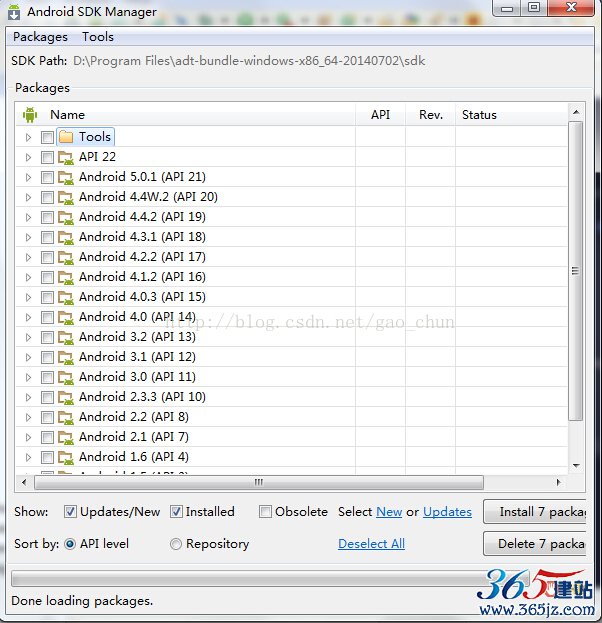
Task: Click the Android 4.0 (API 14) folder icon
Action: [x=66, y=317]
